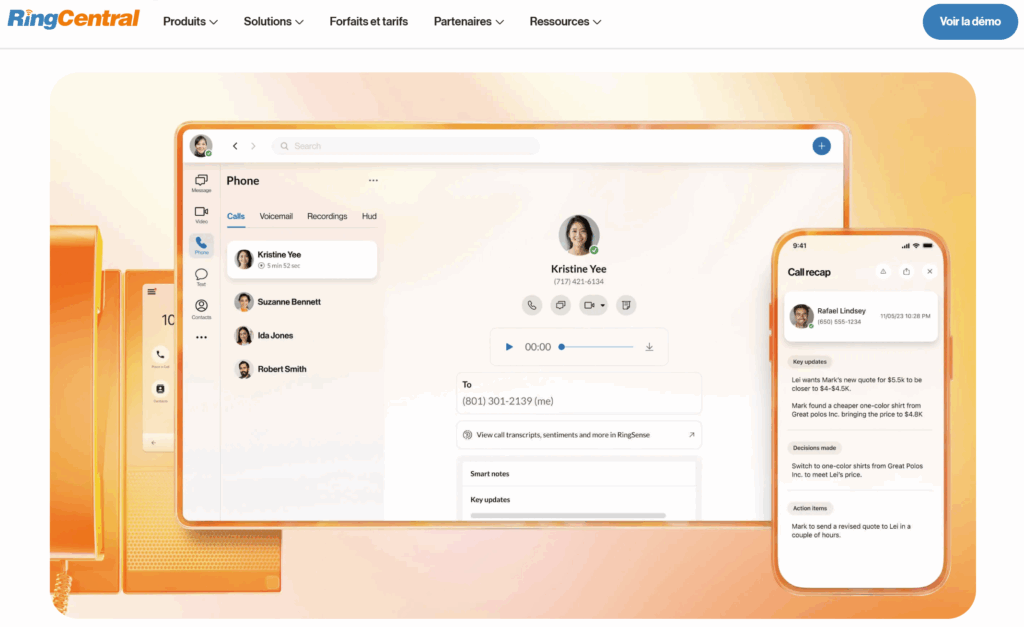Viewport: 1024px width, 627px height.
Task: Start a call using the phone icon
Action: tap(532, 305)
